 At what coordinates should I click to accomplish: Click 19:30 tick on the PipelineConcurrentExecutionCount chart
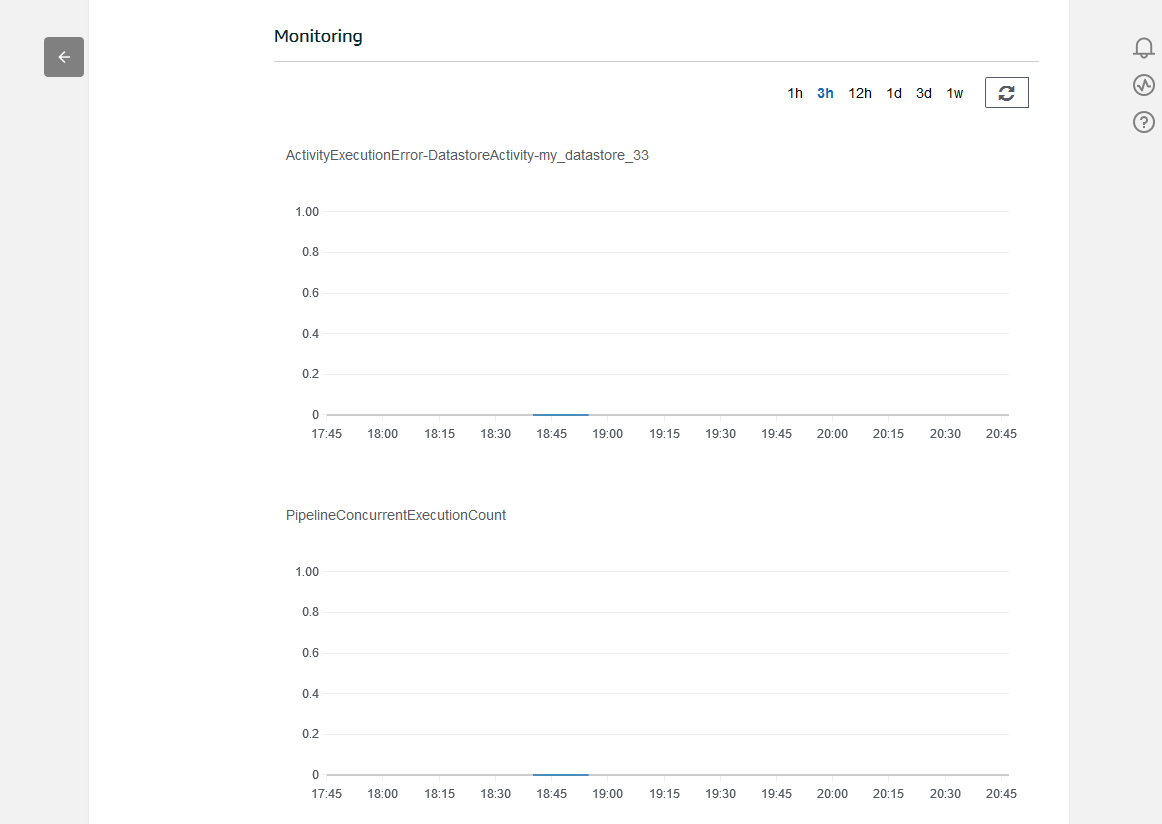pyautogui.click(x=721, y=794)
